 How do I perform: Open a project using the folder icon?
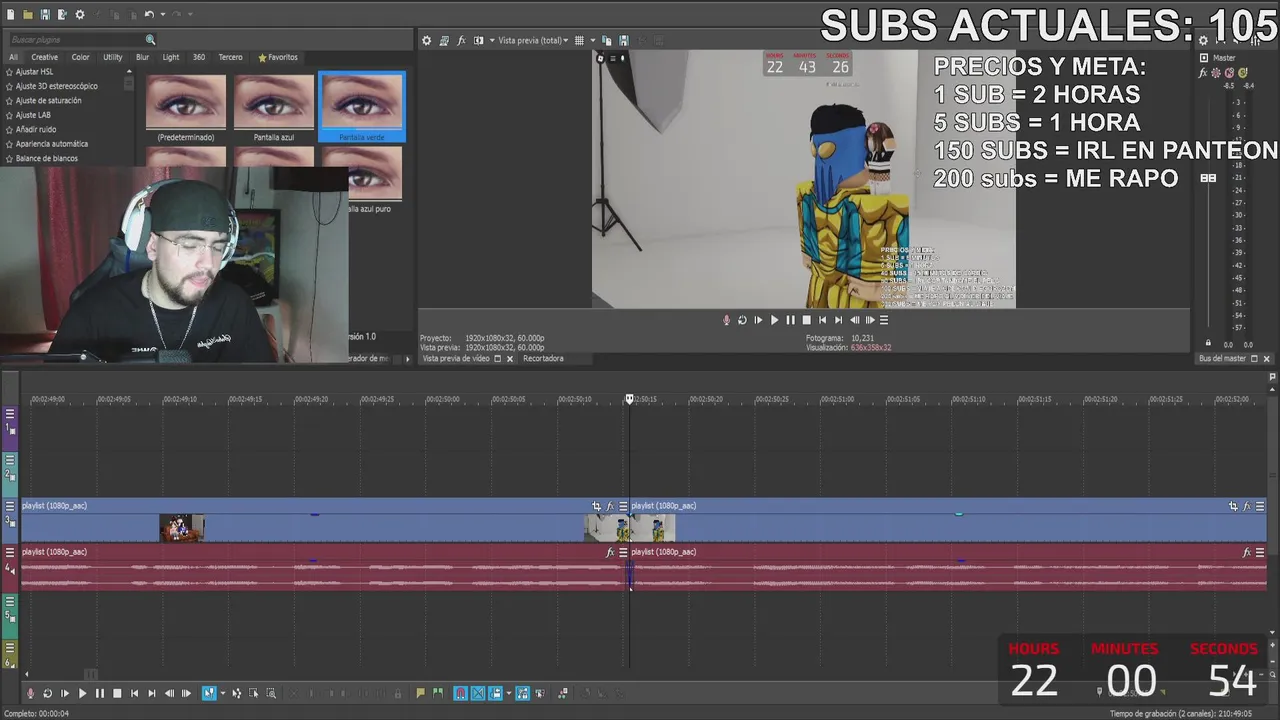pos(28,14)
